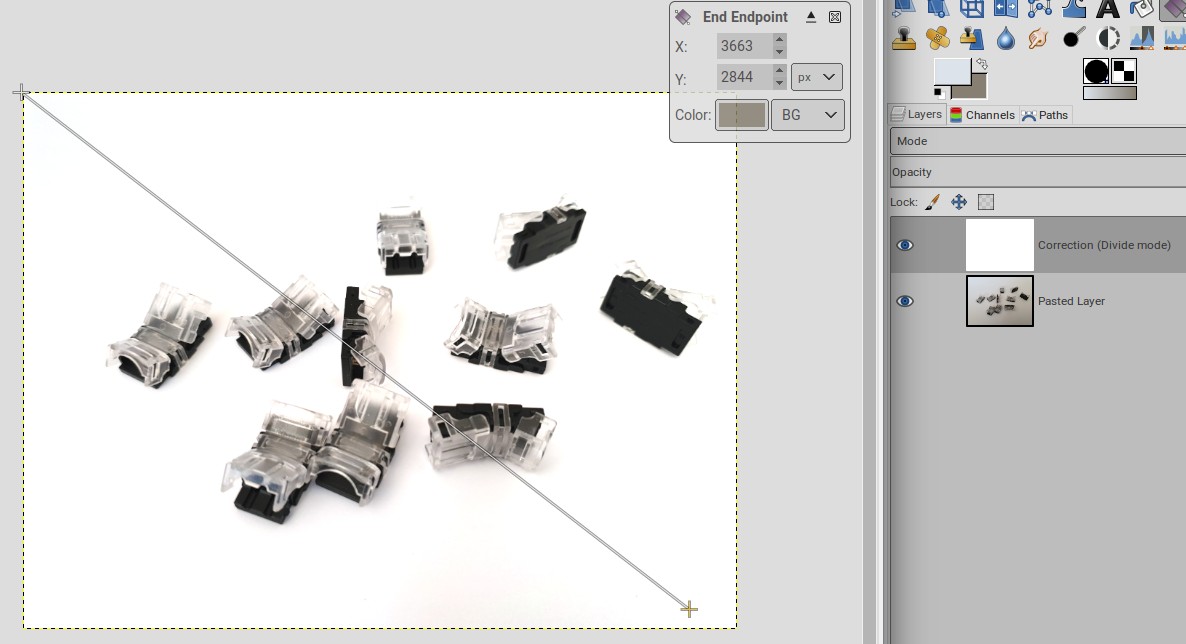Open the foreground color swatch
Viewport: 1186px width, 644px height.
click(952, 71)
